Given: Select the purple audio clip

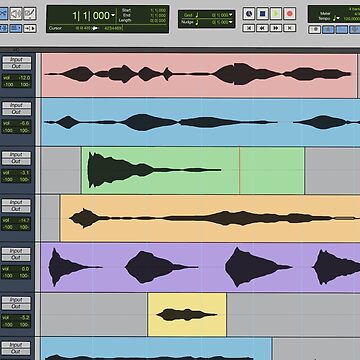Looking at the screenshot, I should point(201,267).
